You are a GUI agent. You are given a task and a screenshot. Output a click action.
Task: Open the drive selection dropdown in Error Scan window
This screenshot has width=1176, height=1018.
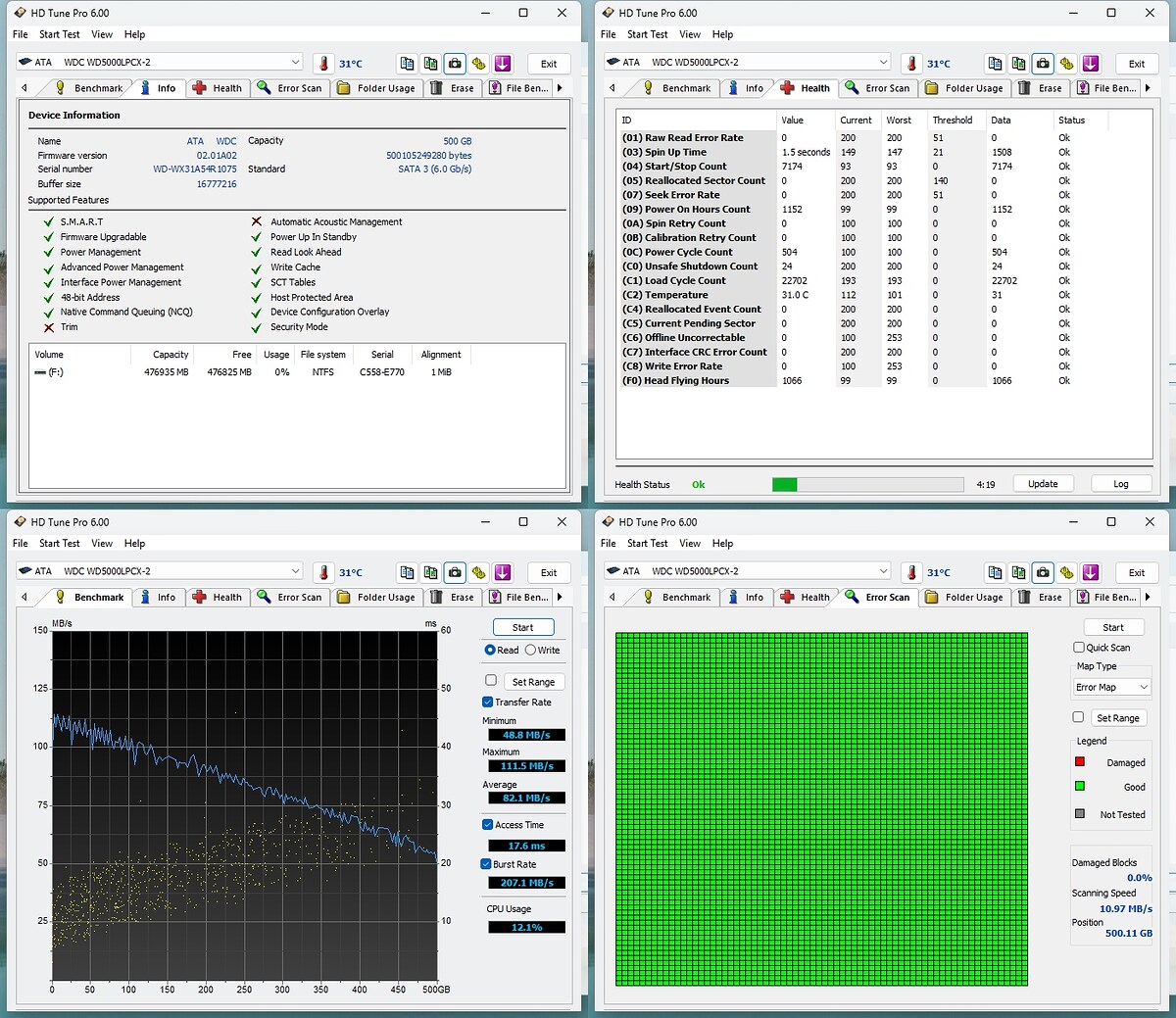pos(748,571)
